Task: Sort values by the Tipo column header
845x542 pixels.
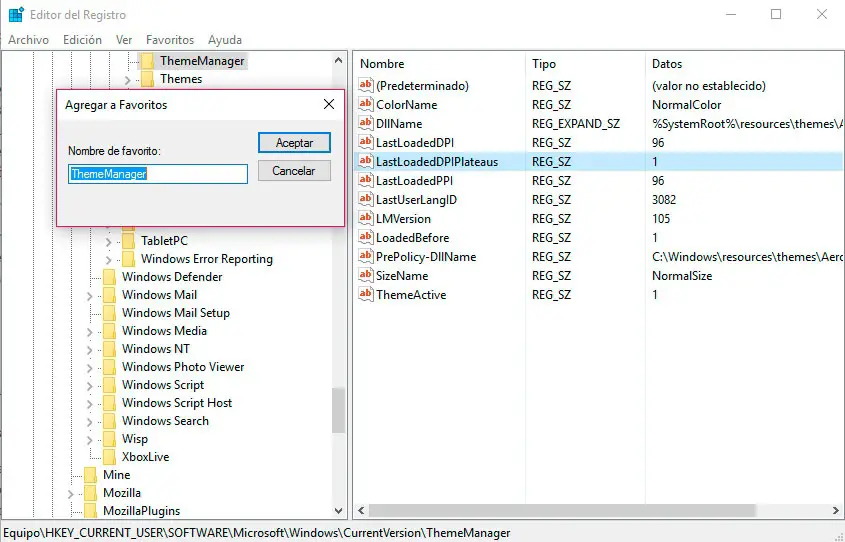Action: (585, 64)
